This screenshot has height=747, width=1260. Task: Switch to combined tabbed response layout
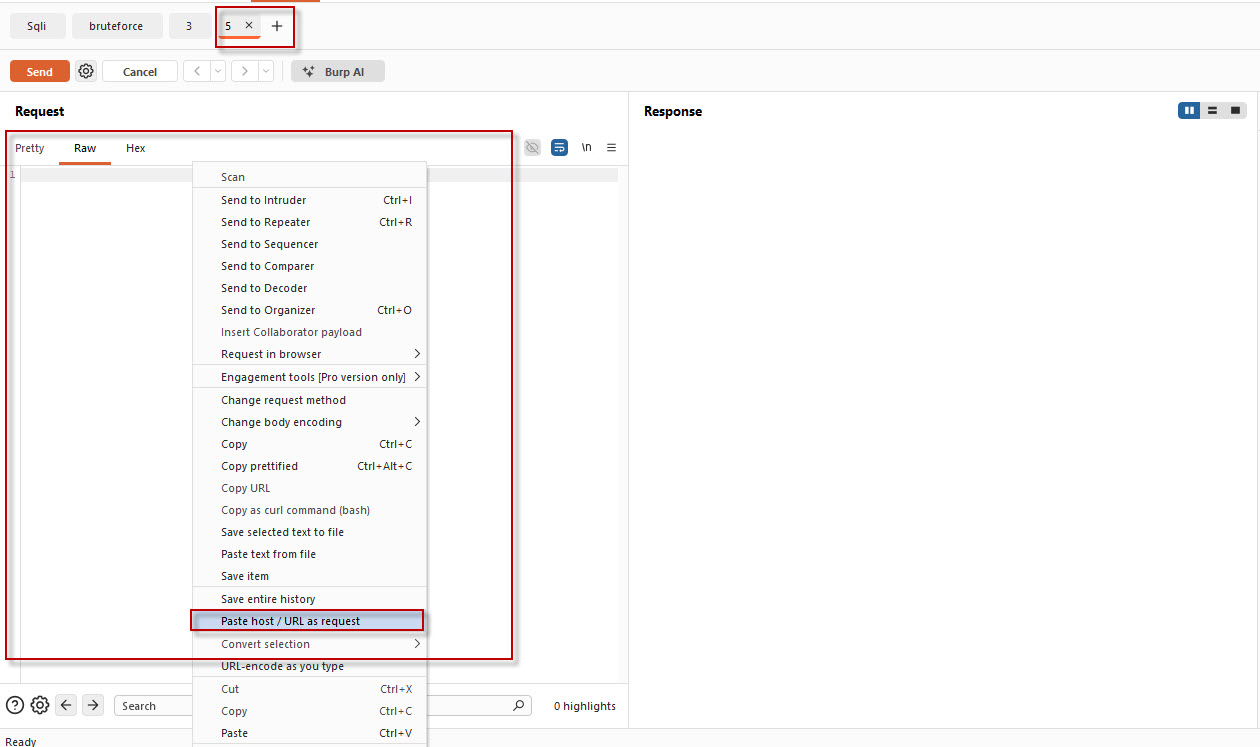click(x=1235, y=110)
